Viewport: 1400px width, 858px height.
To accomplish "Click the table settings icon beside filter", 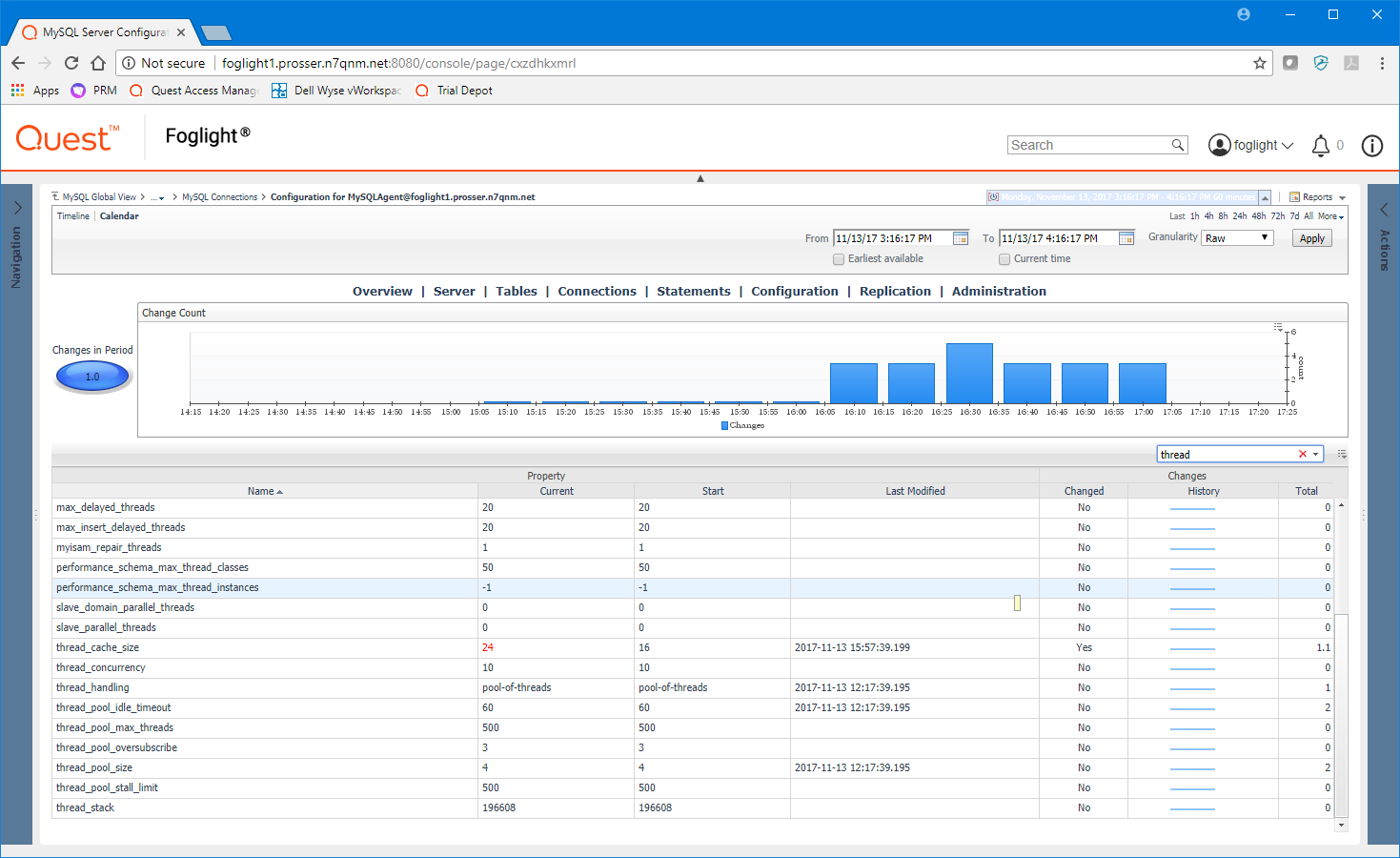I will point(1342,455).
